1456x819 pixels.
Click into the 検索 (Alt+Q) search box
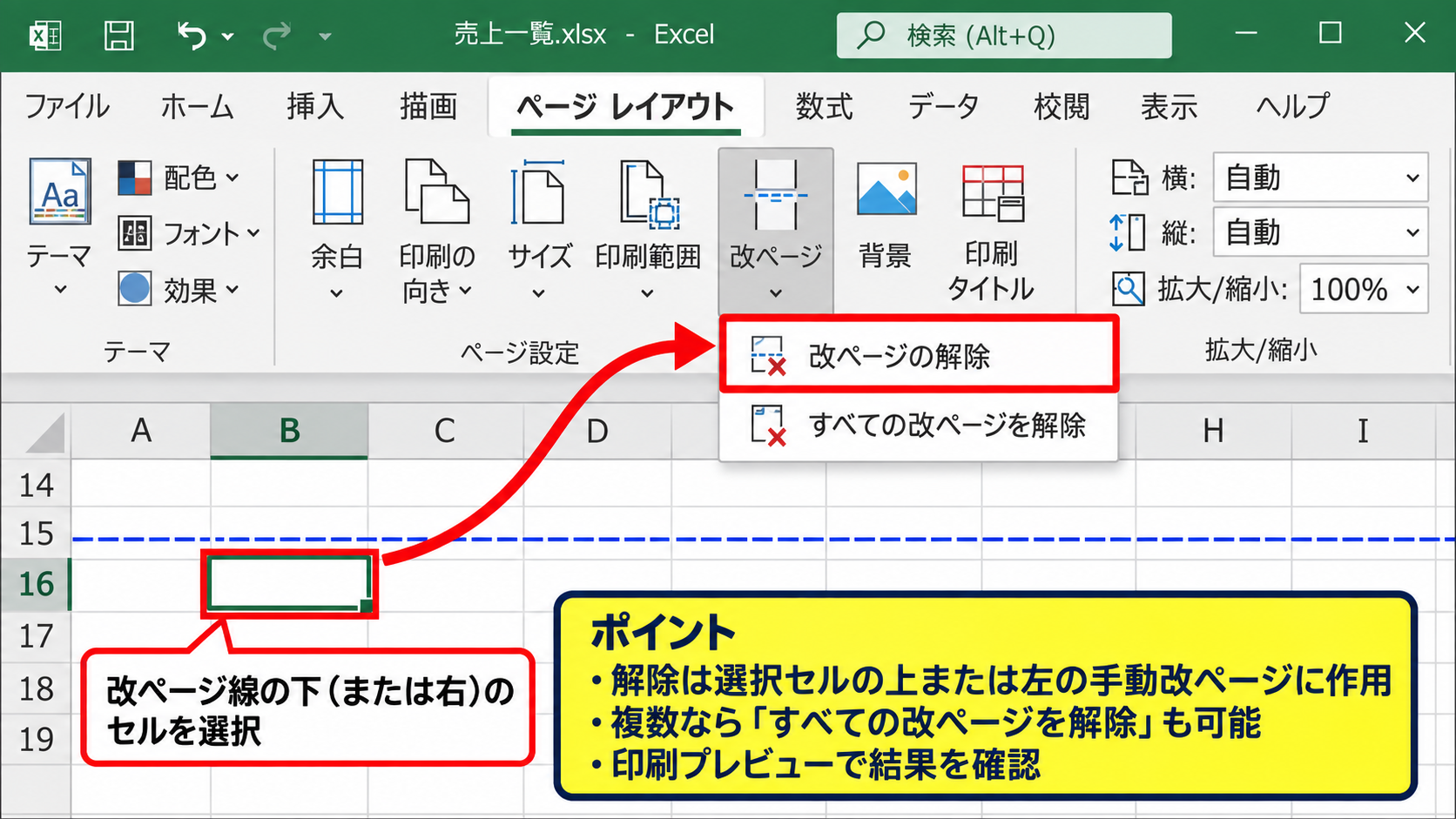(x=1004, y=36)
